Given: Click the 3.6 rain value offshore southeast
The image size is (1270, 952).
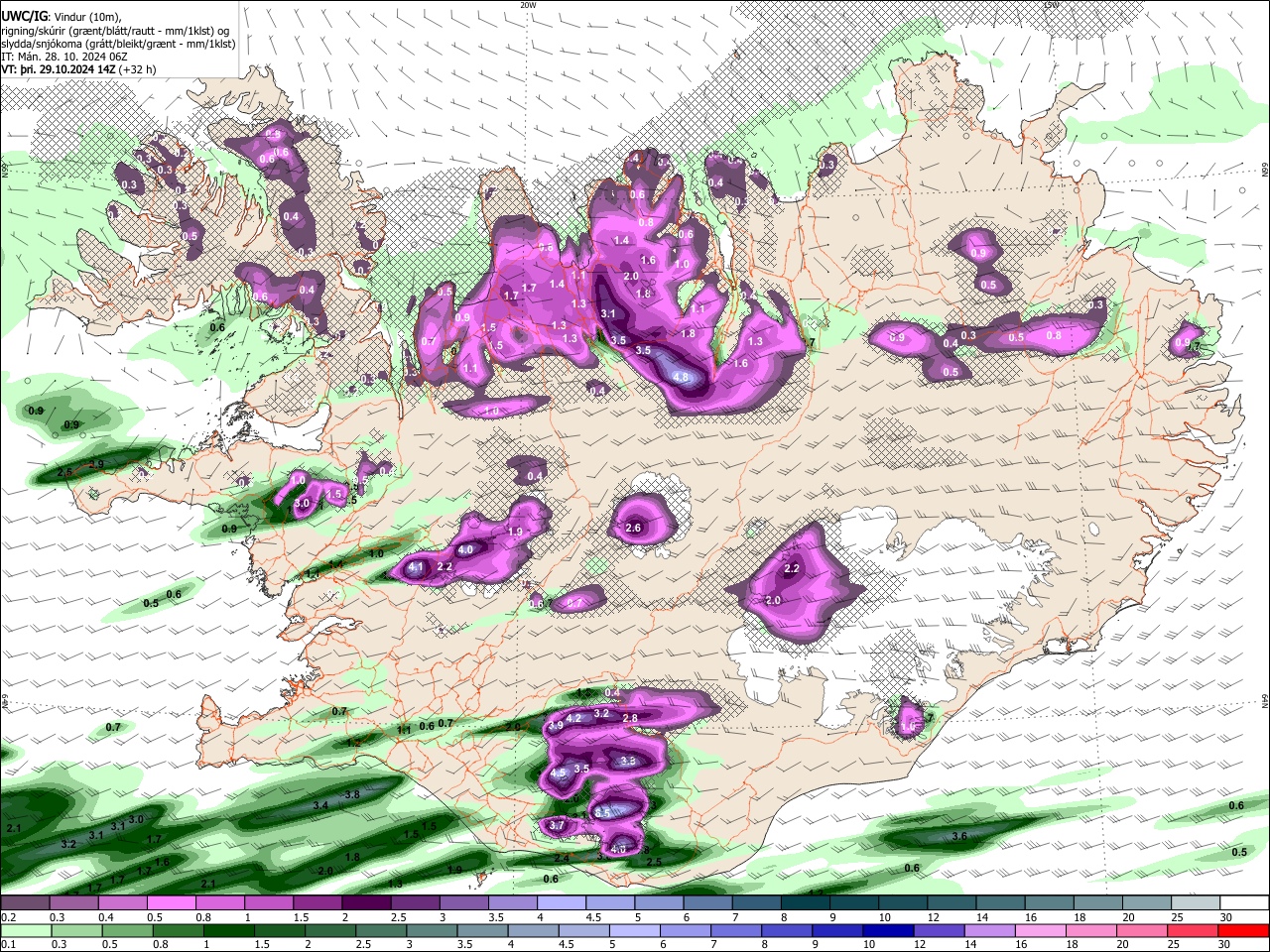Looking at the screenshot, I should 959,836.
